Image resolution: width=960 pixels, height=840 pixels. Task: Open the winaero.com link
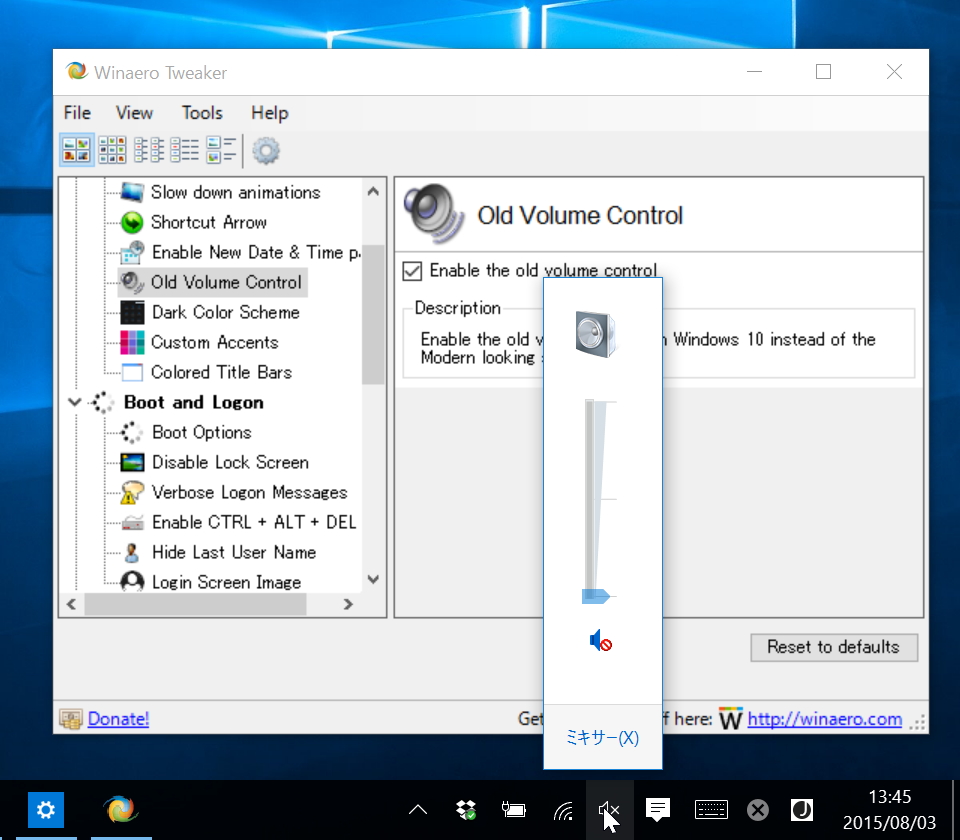click(x=824, y=718)
